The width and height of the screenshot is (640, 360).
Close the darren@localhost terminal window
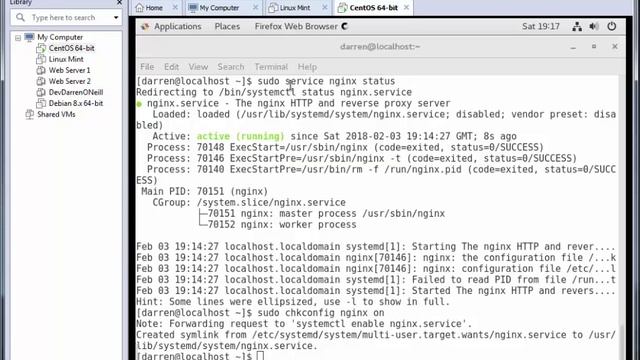(615, 47)
